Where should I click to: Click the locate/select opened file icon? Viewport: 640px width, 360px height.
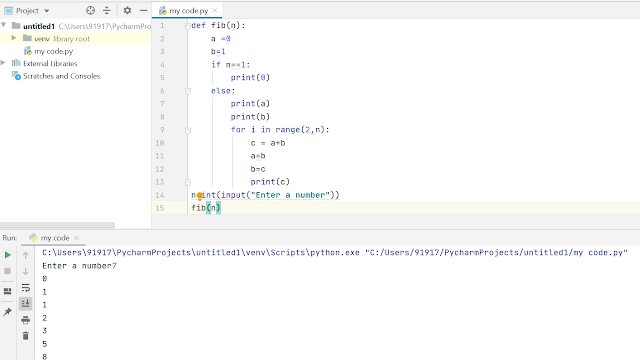91,11
